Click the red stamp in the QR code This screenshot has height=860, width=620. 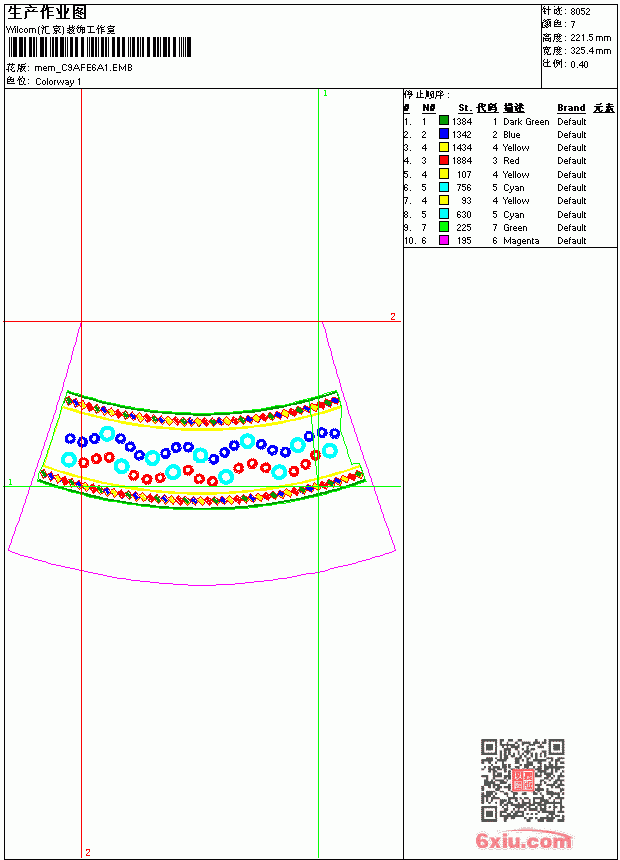522,780
